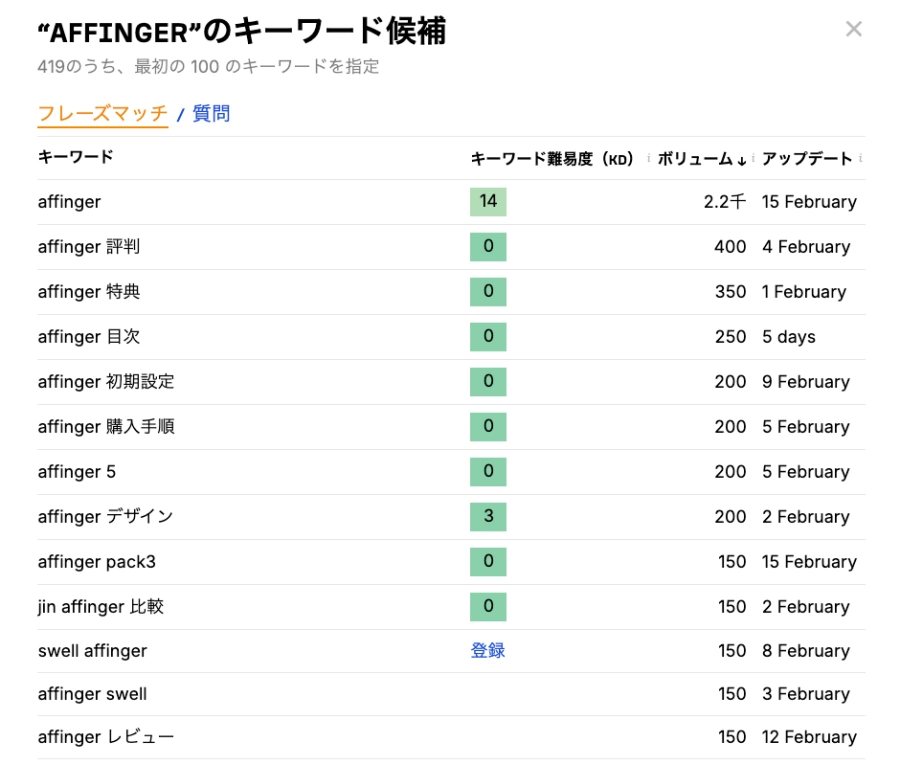Select the keyword "affinger デザイン"
This screenshot has width=900, height=764.
click(x=106, y=517)
